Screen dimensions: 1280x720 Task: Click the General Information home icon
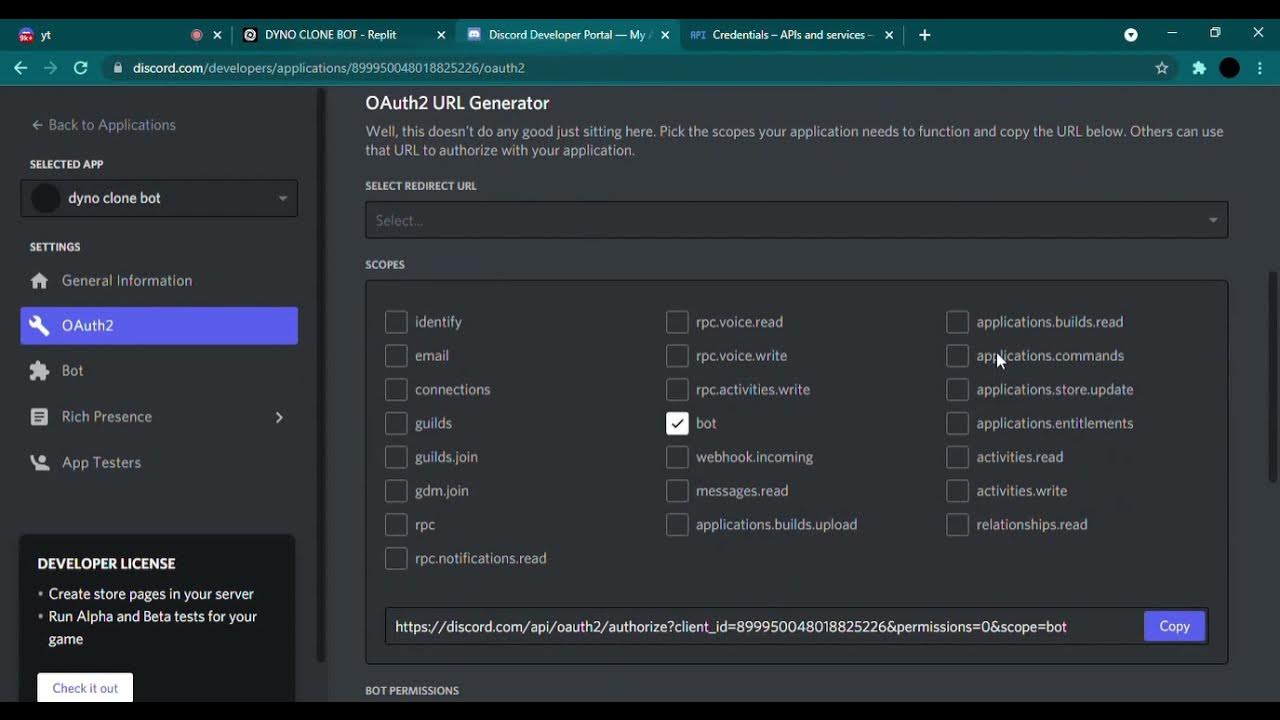(x=39, y=281)
